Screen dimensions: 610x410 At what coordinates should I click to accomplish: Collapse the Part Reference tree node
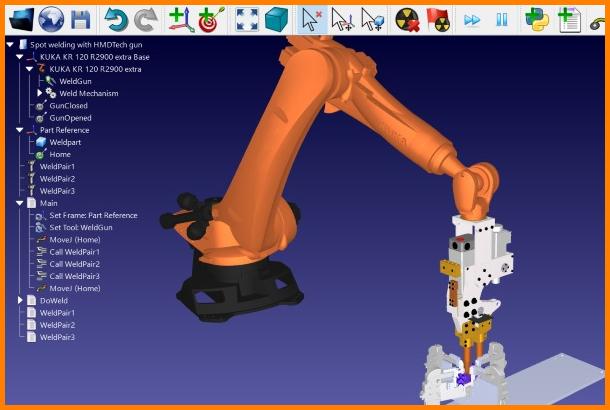[x=19, y=130]
